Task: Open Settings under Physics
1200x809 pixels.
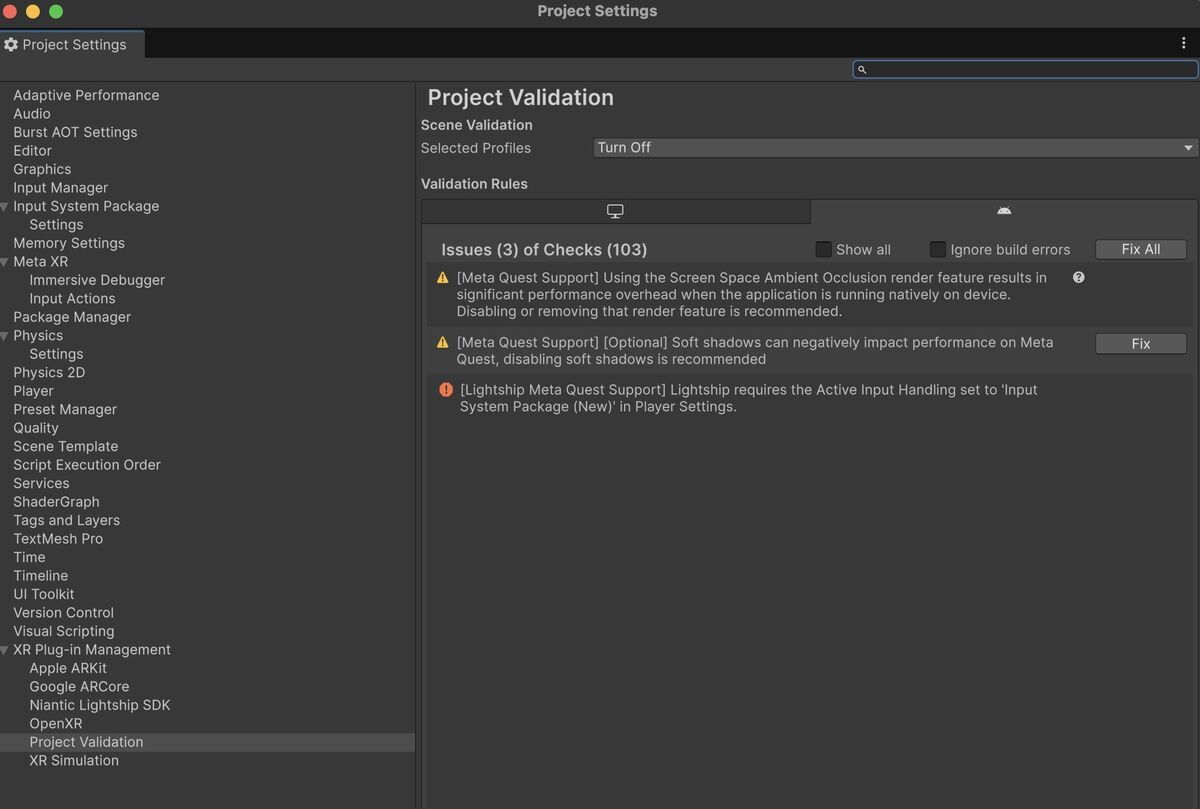Action: [x=56, y=354]
